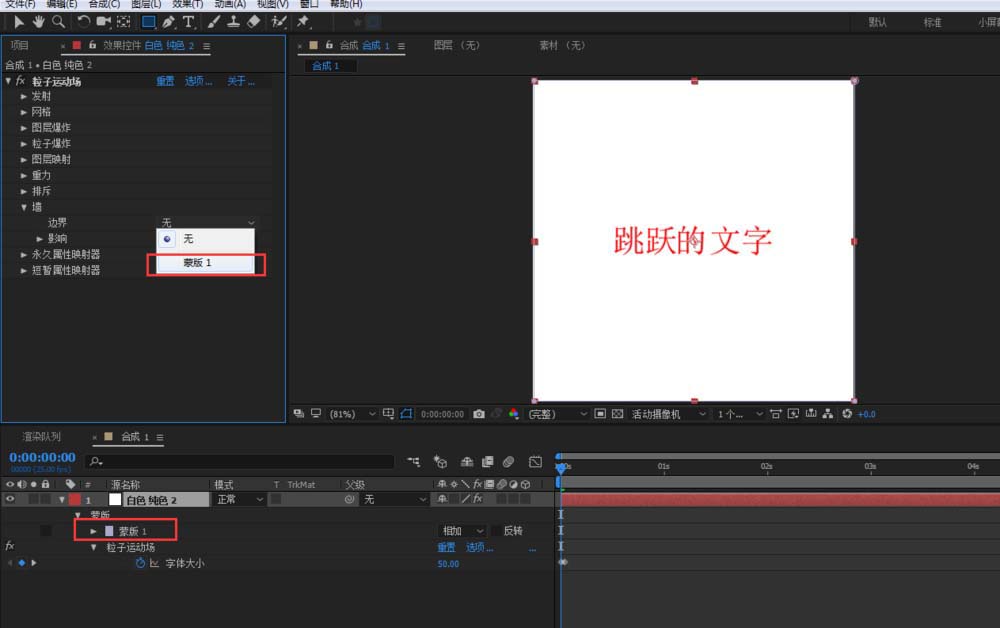Viewport: 1000px width, 628px height.
Task: Hide the 白色 纯色 2 layer with the eye toggle
Action: (11, 499)
